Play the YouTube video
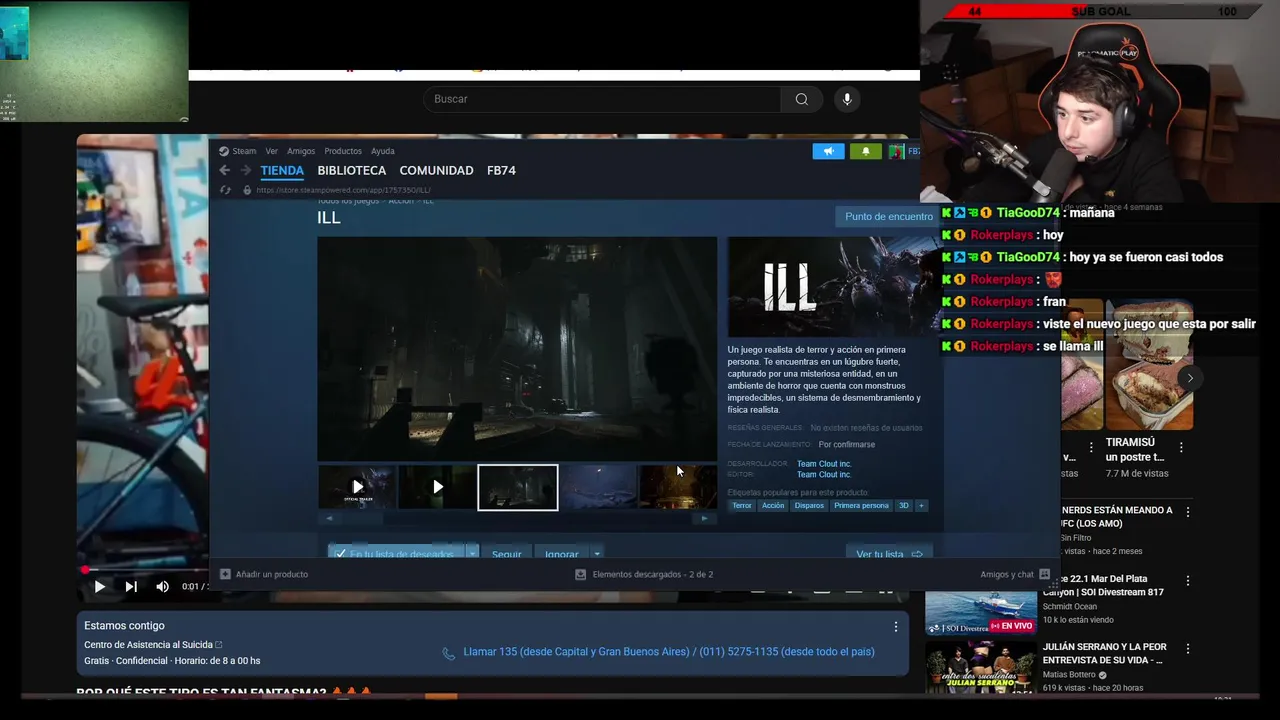Viewport: 1280px width, 720px height. [x=99, y=587]
